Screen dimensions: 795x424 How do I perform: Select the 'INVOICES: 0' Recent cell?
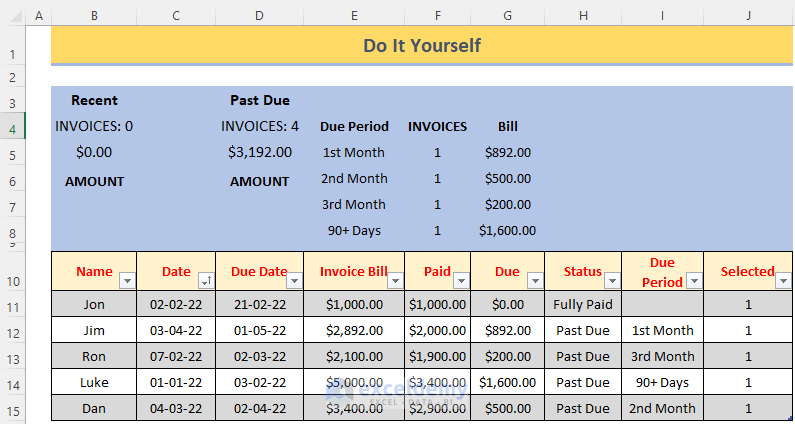(x=94, y=127)
